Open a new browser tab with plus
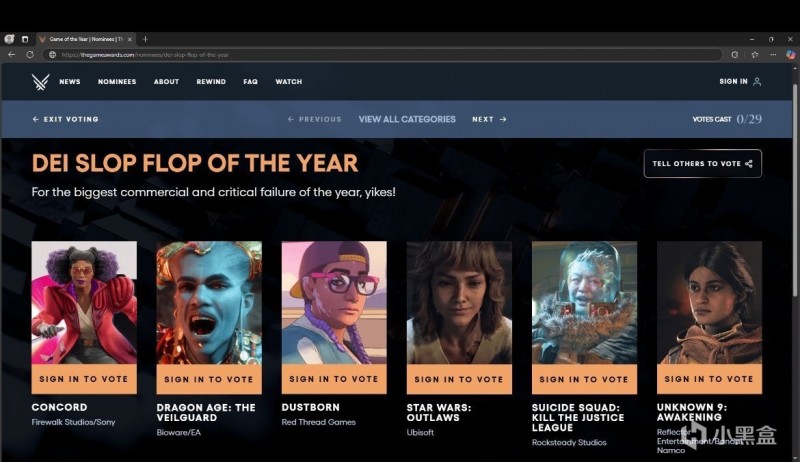The image size is (800, 462). click(x=145, y=39)
